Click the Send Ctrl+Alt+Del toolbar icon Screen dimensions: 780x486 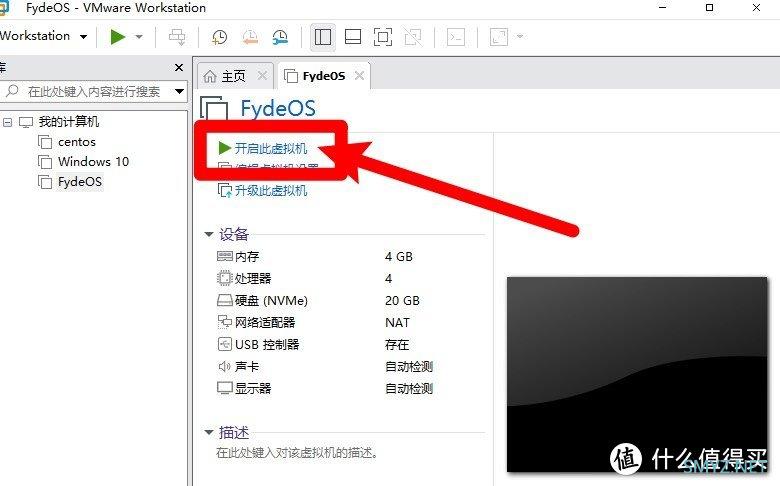pos(177,37)
